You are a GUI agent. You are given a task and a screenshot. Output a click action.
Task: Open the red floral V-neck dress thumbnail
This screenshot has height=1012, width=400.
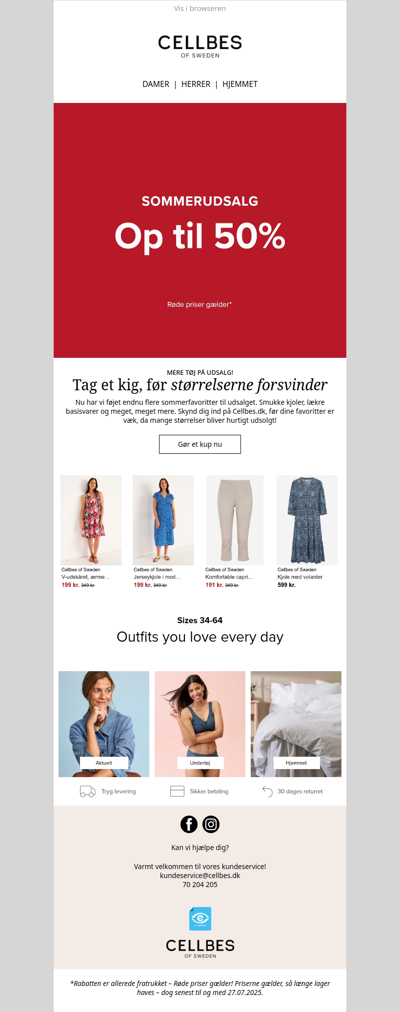tap(91, 520)
